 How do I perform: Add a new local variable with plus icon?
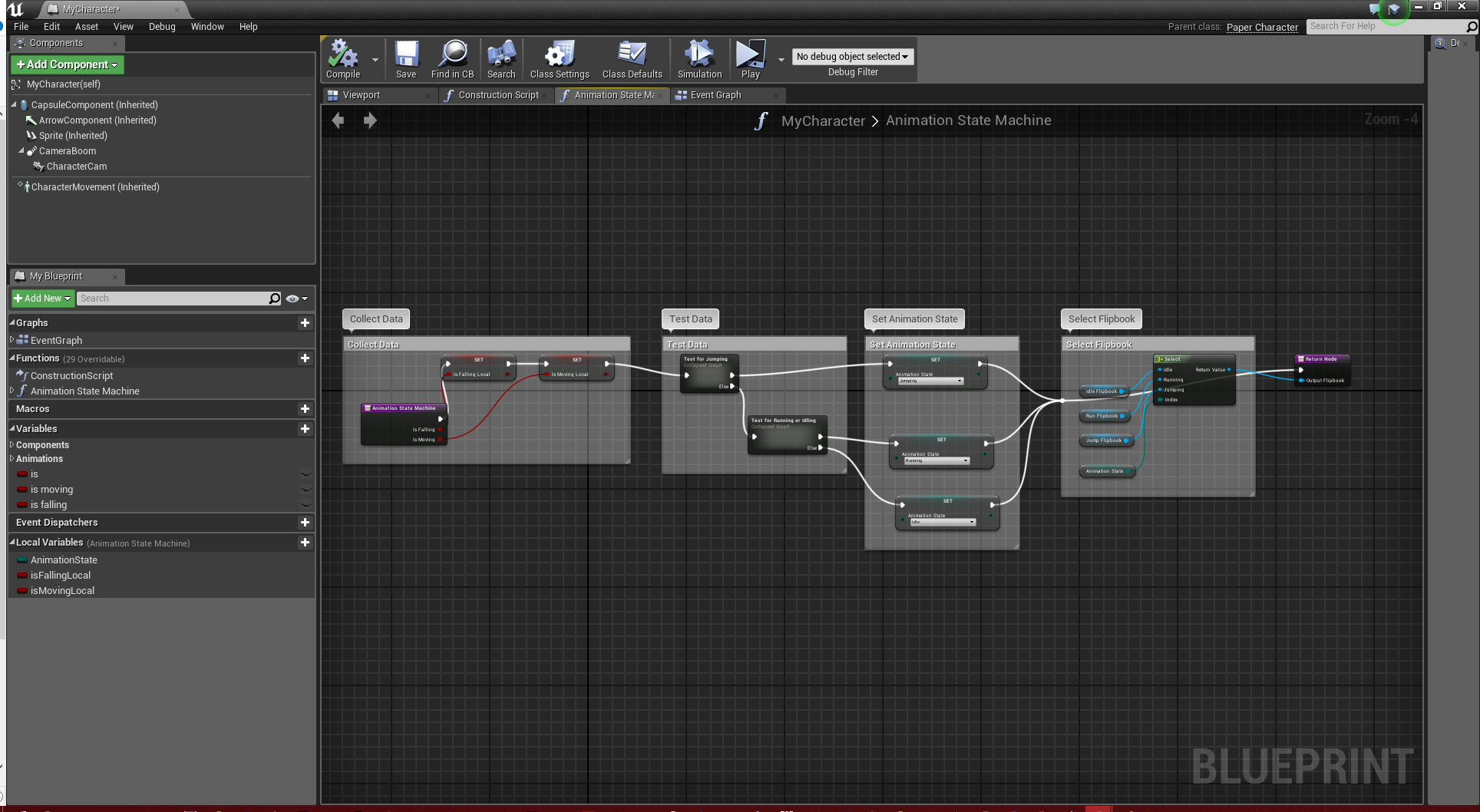tap(305, 543)
